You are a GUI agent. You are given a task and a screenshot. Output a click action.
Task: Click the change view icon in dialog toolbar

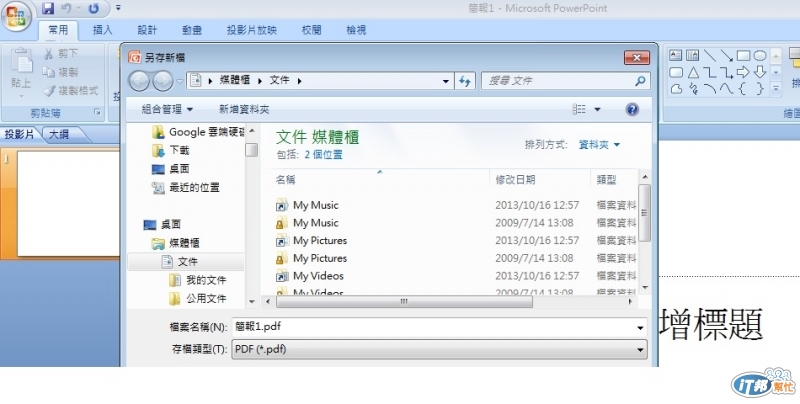(579, 109)
